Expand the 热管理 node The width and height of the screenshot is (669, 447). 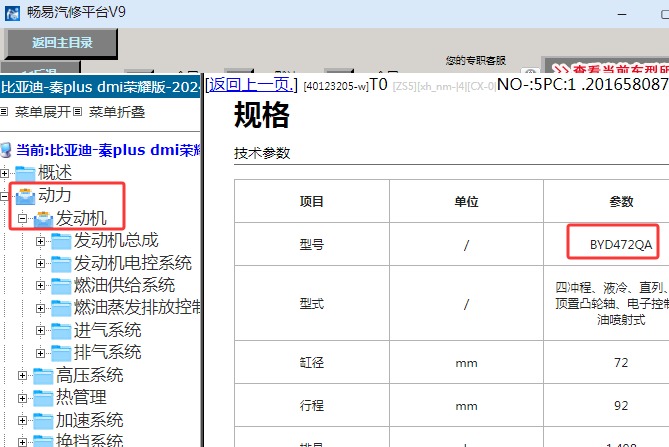pos(23,398)
